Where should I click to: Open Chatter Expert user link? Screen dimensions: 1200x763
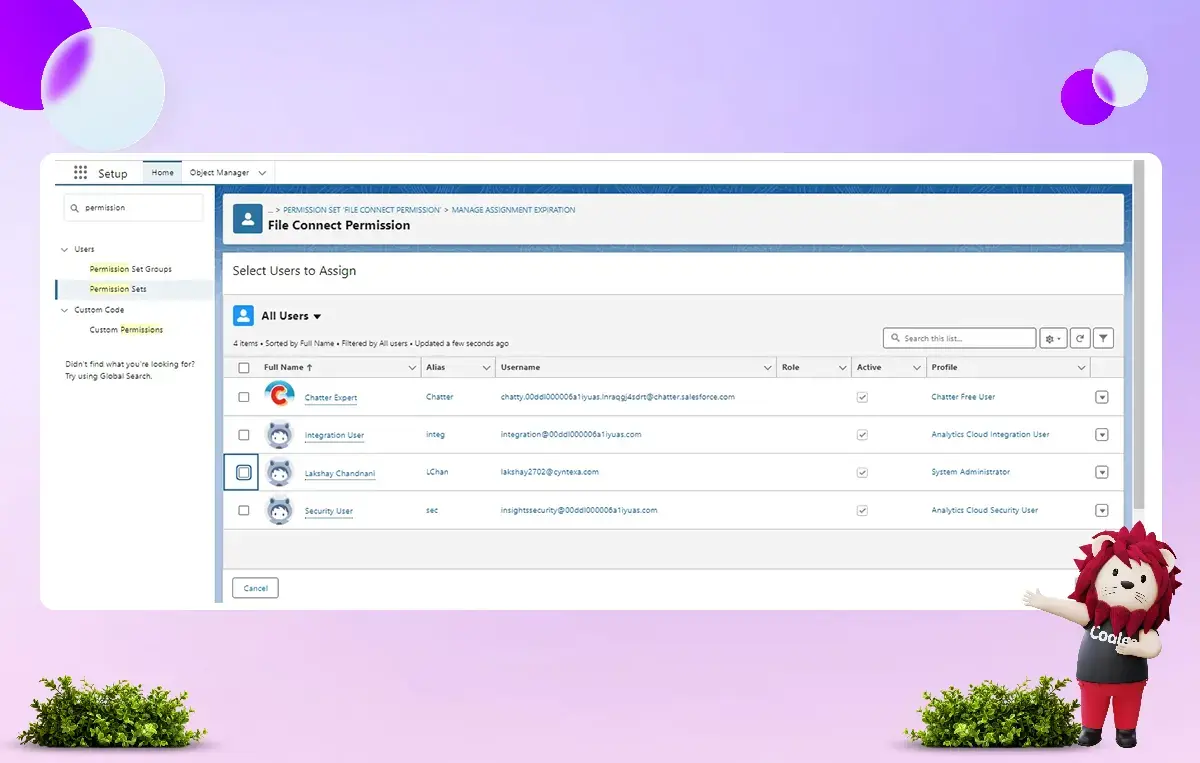[331, 398]
